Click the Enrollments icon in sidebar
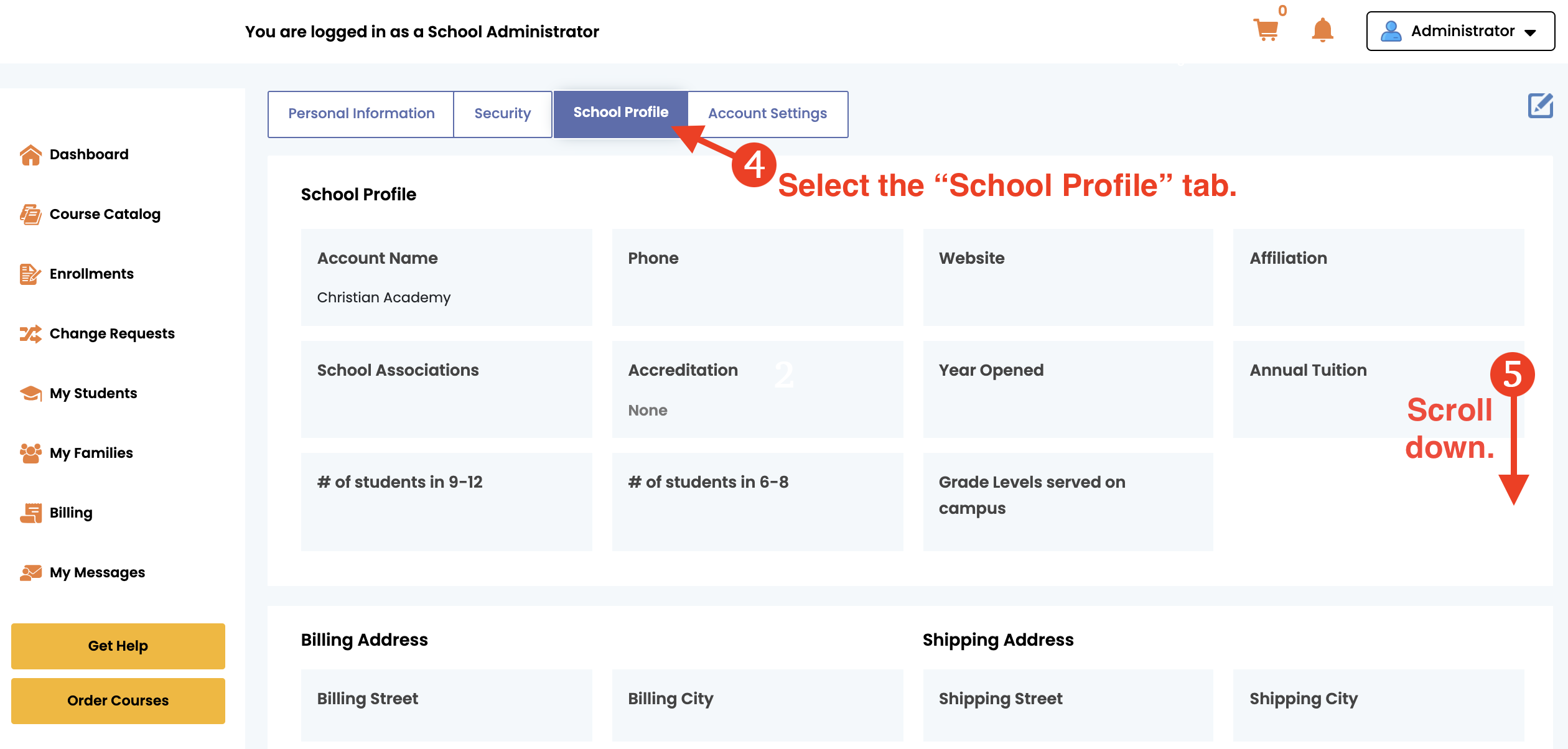This screenshot has width=1568, height=749. [30, 274]
